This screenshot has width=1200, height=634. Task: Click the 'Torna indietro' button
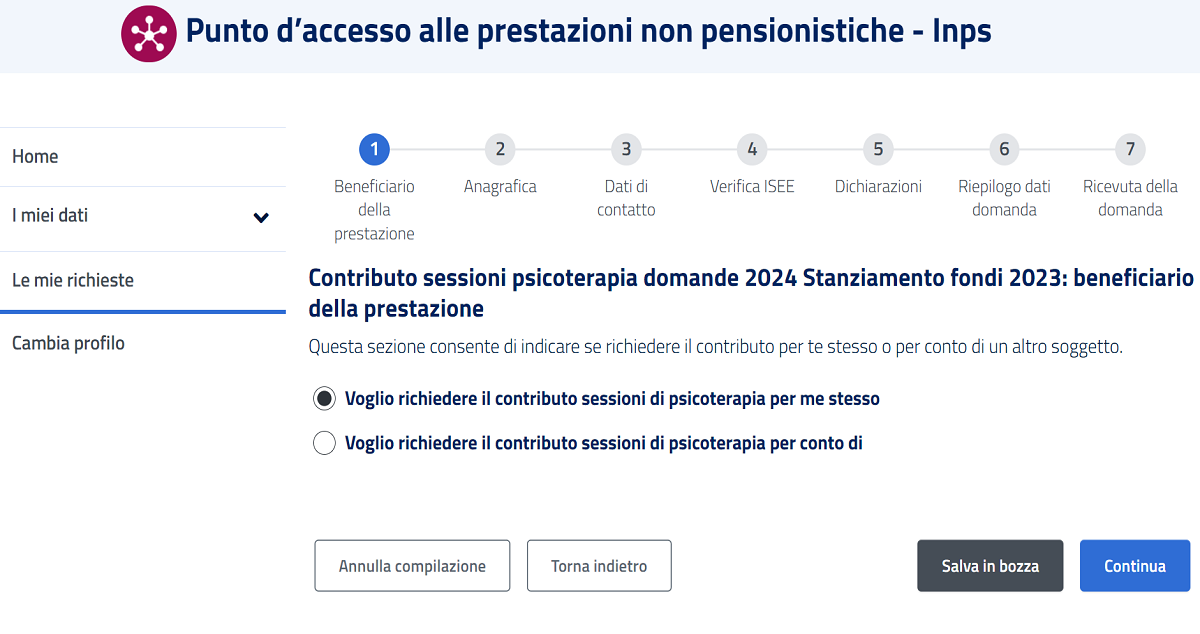click(598, 565)
